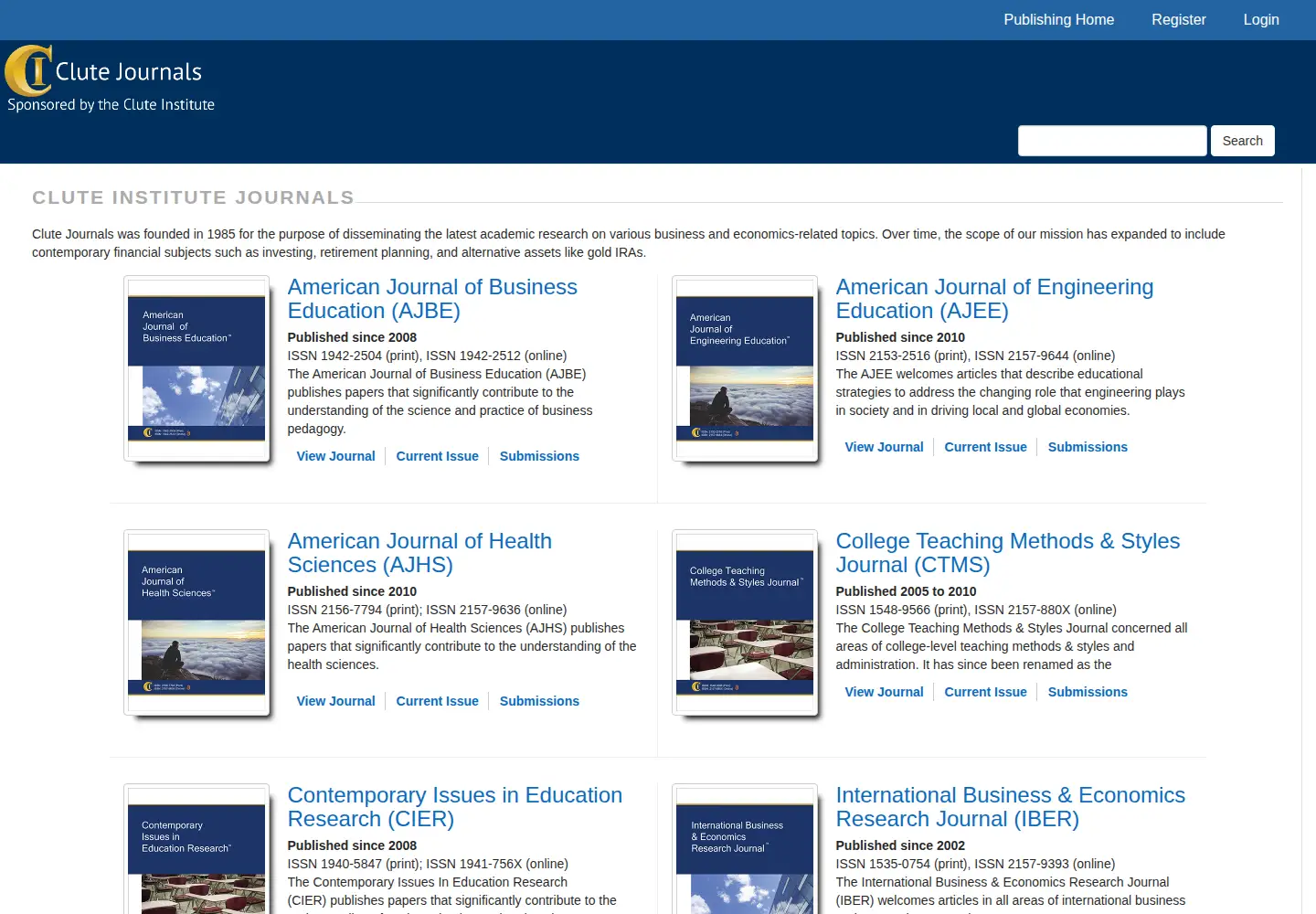The height and width of the screenshot is (914, 1316).
Task: Click the Search button
Action: coord(1242,141)
